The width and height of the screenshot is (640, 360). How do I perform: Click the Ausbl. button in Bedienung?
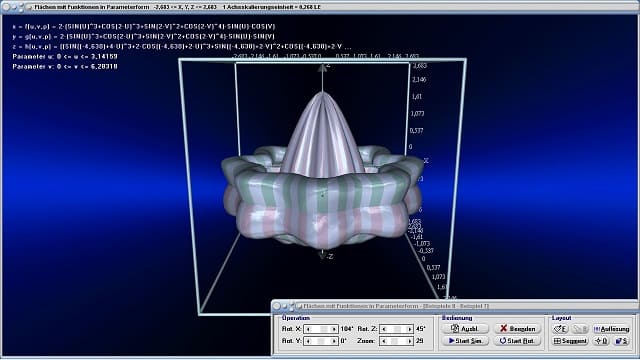465,329
